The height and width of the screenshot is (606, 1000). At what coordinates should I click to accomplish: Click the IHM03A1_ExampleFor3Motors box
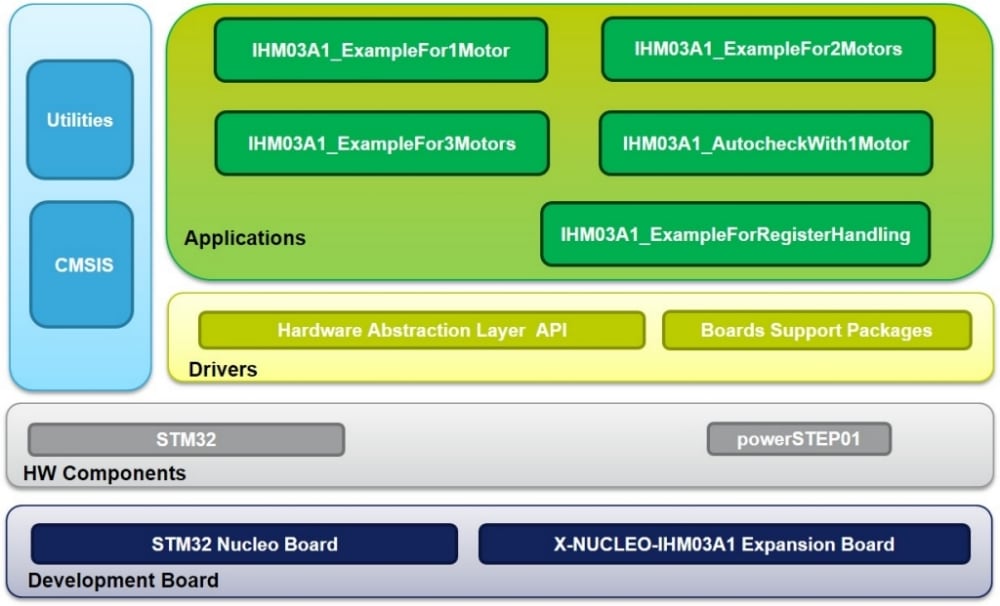coord(382,143)
